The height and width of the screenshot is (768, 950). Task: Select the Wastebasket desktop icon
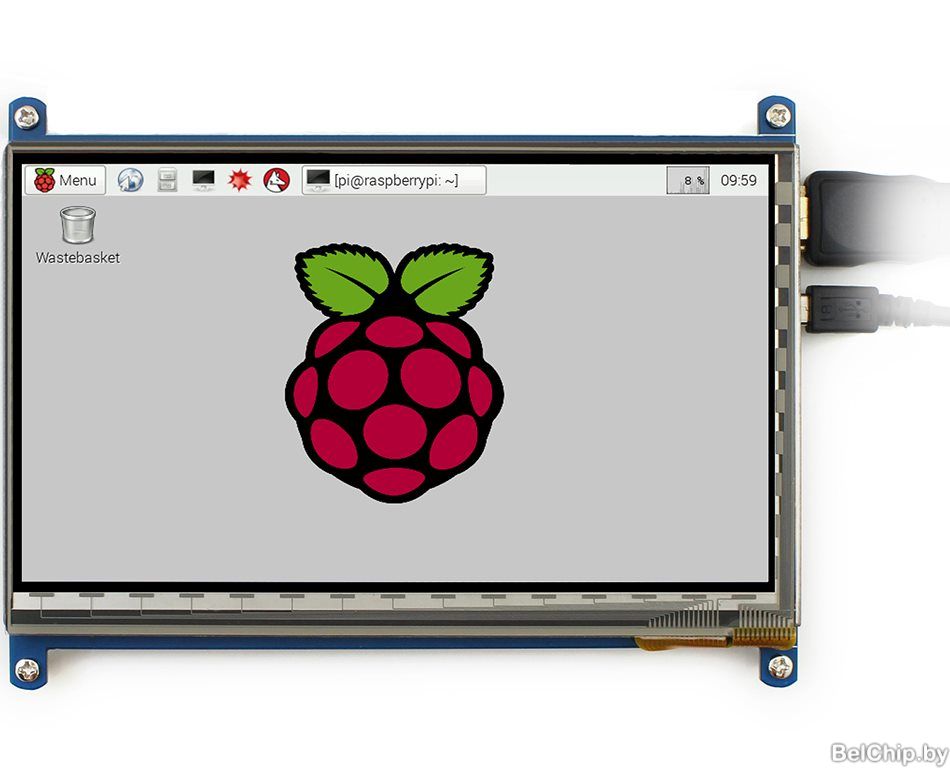click(78, 225)
